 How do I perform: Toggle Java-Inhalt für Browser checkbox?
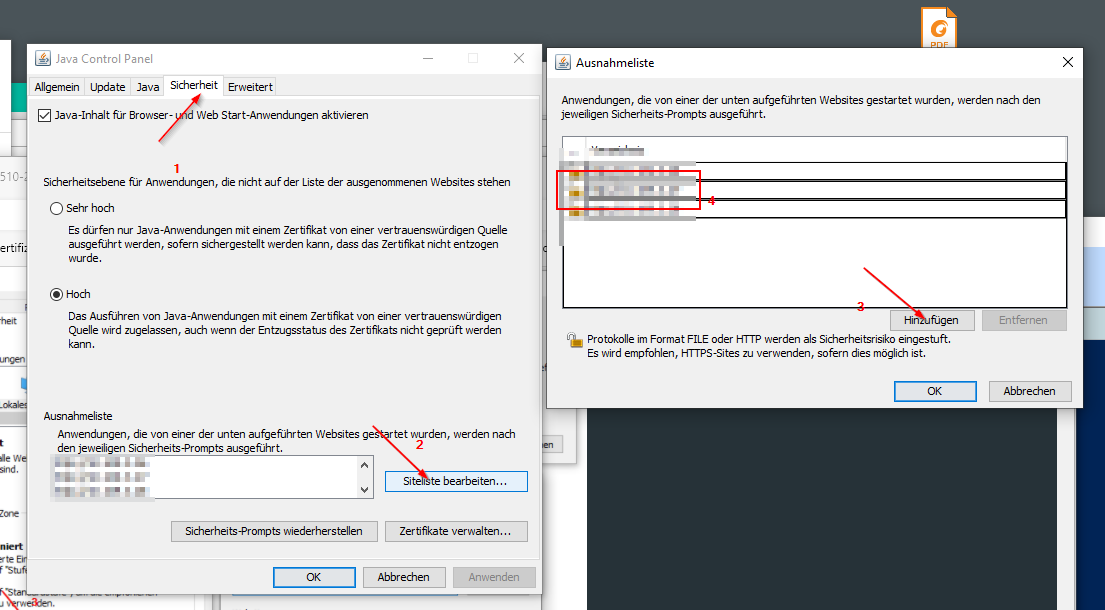click(x=44, y=115)
